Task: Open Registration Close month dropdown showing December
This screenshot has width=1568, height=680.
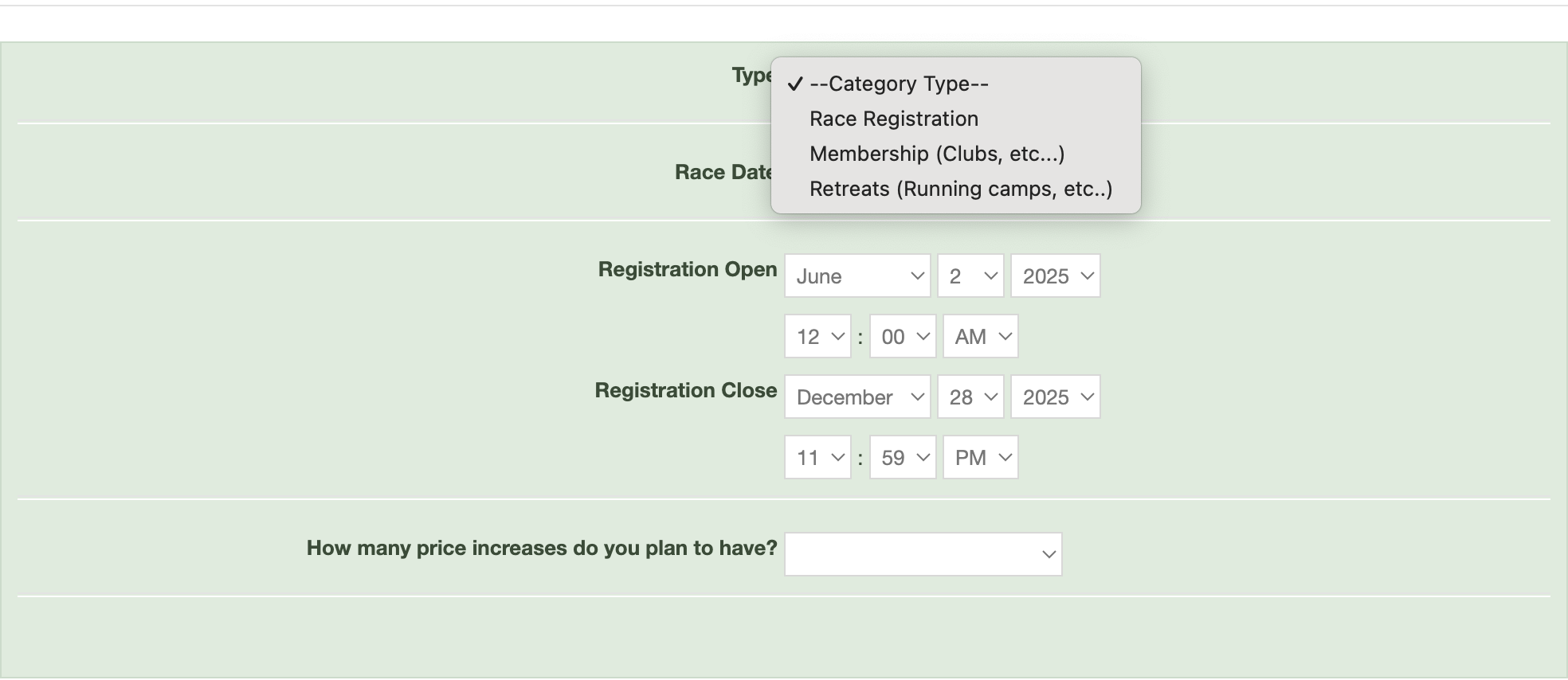Action: pyautogui.click(x=857, y=397)
